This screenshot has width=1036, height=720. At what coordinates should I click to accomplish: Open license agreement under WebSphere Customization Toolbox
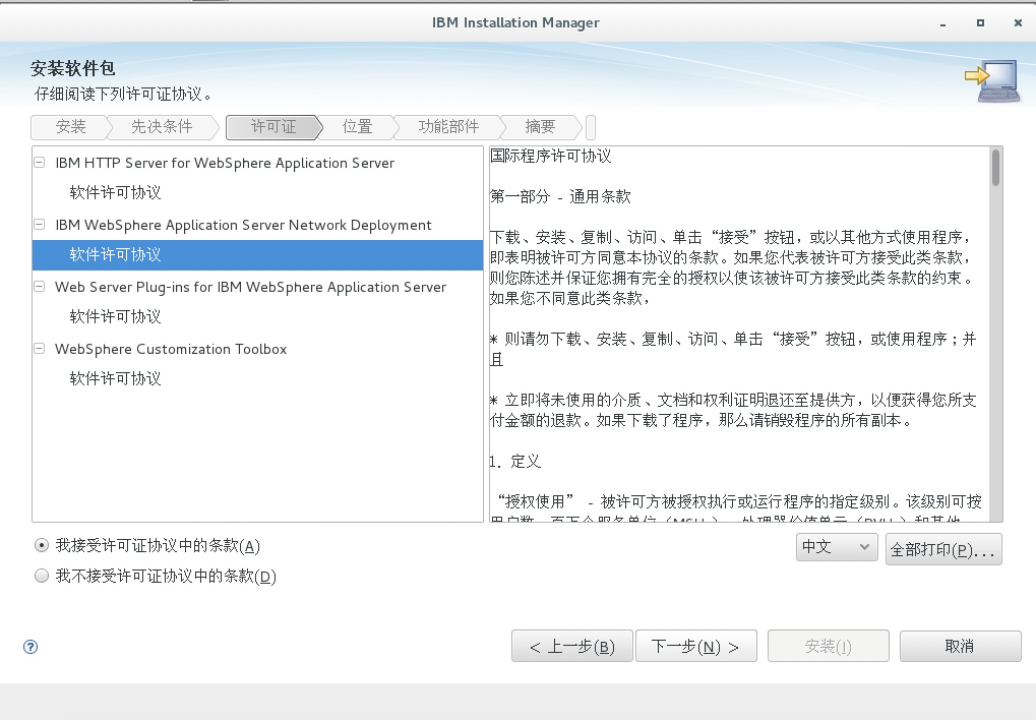tap(115, 379)
